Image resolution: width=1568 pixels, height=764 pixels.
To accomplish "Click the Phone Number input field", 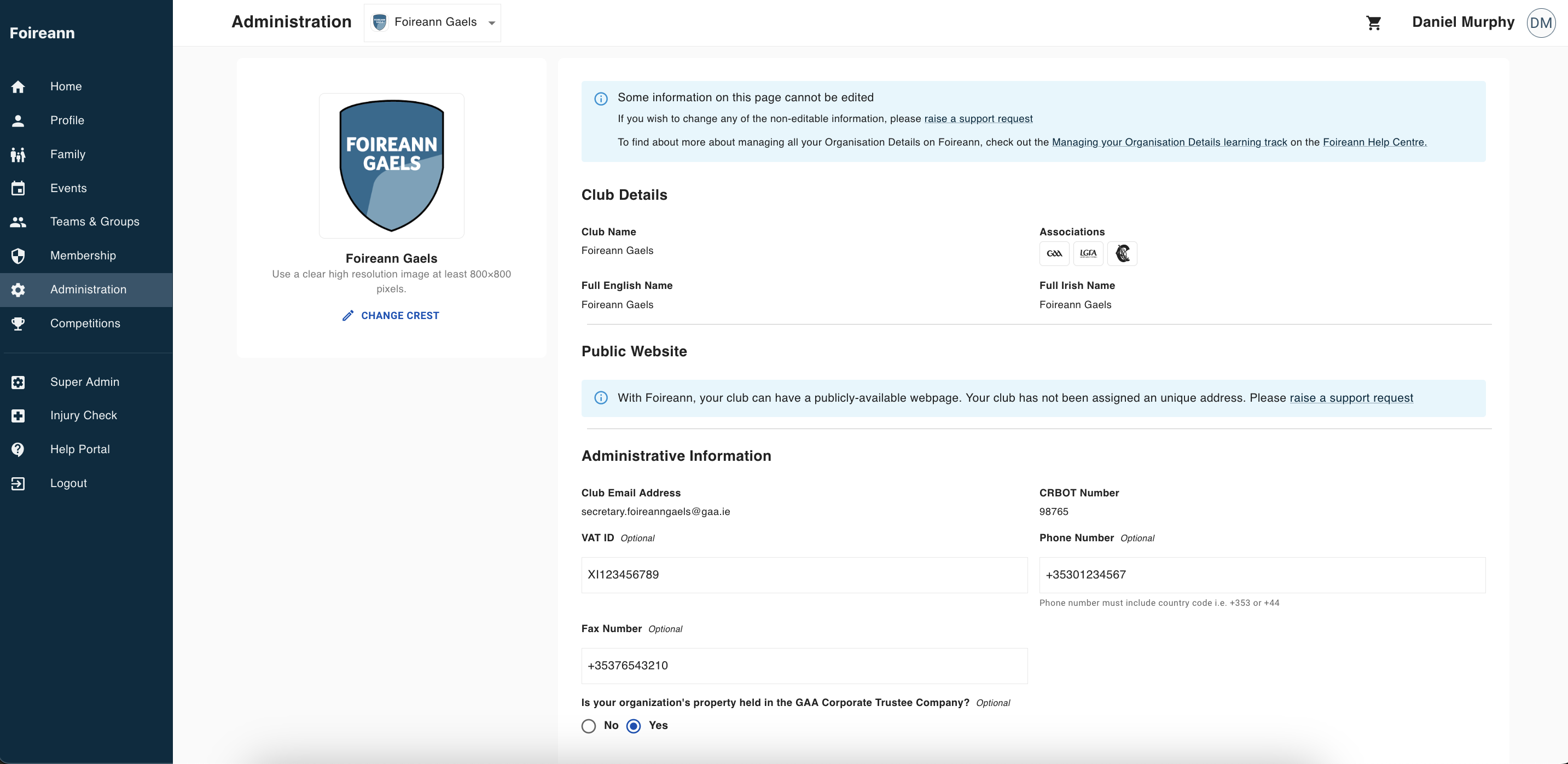I will click(1262, 575).
